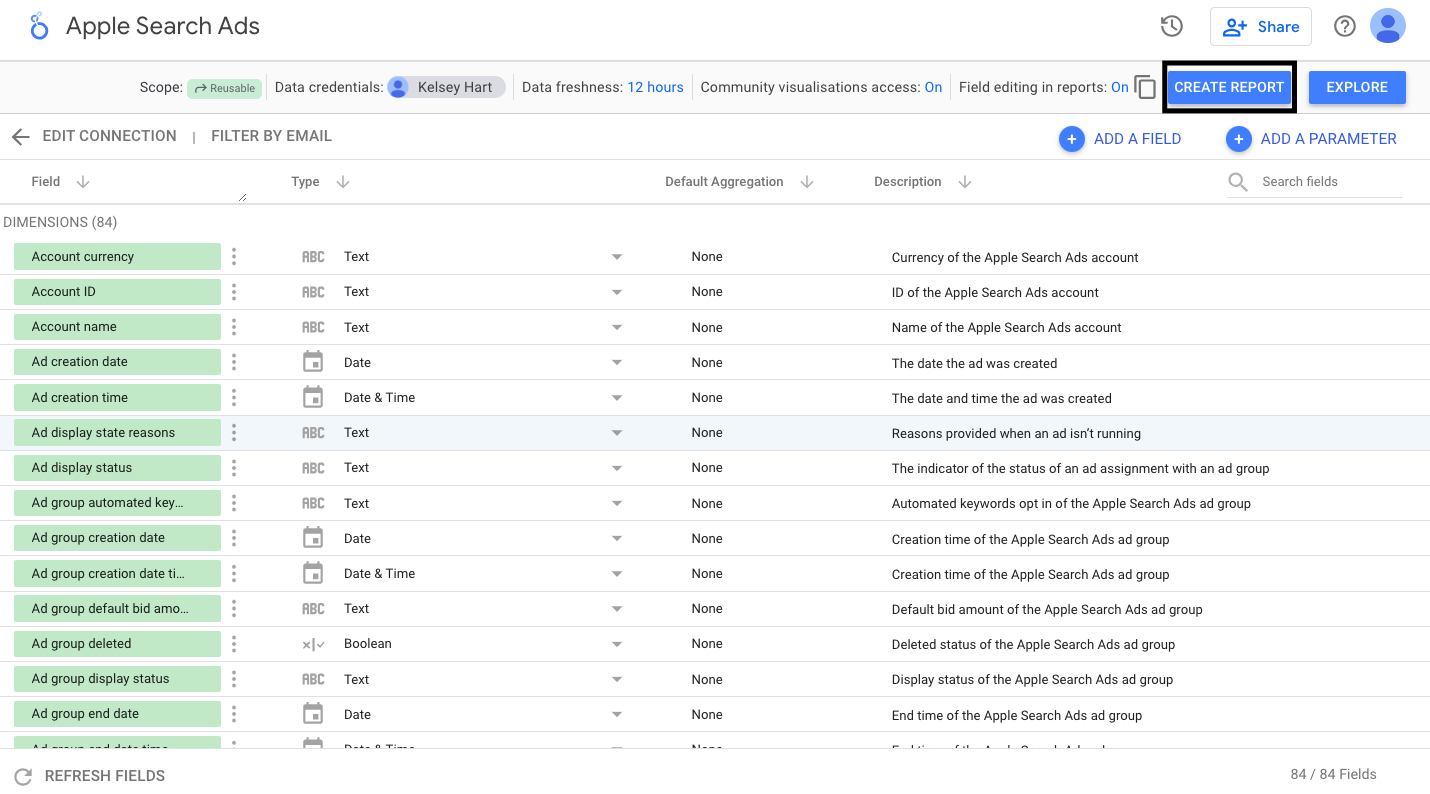Viewport: 1430px width, 794px height.
Task: Click the Kelsey Hart data credentials chip
Action: click(x=446, y=87)
